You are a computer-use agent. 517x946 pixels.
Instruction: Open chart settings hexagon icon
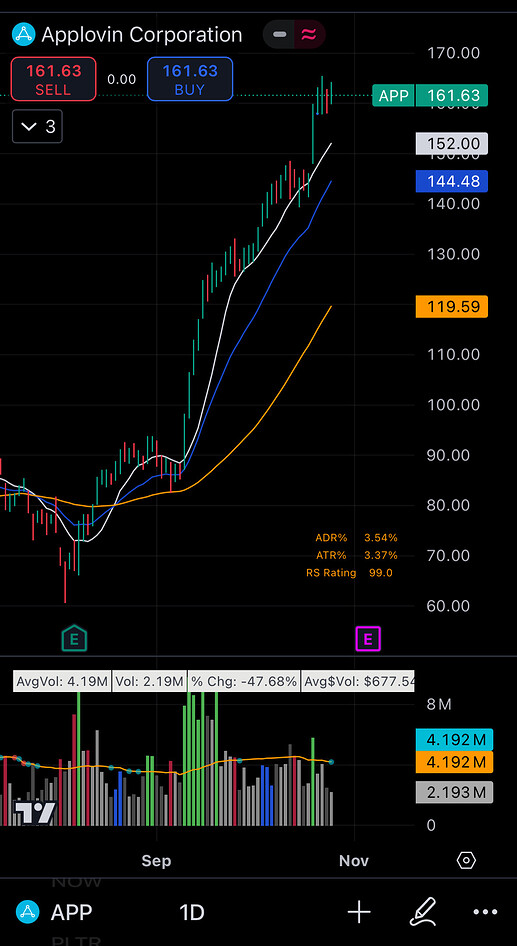tap(466, 860)
